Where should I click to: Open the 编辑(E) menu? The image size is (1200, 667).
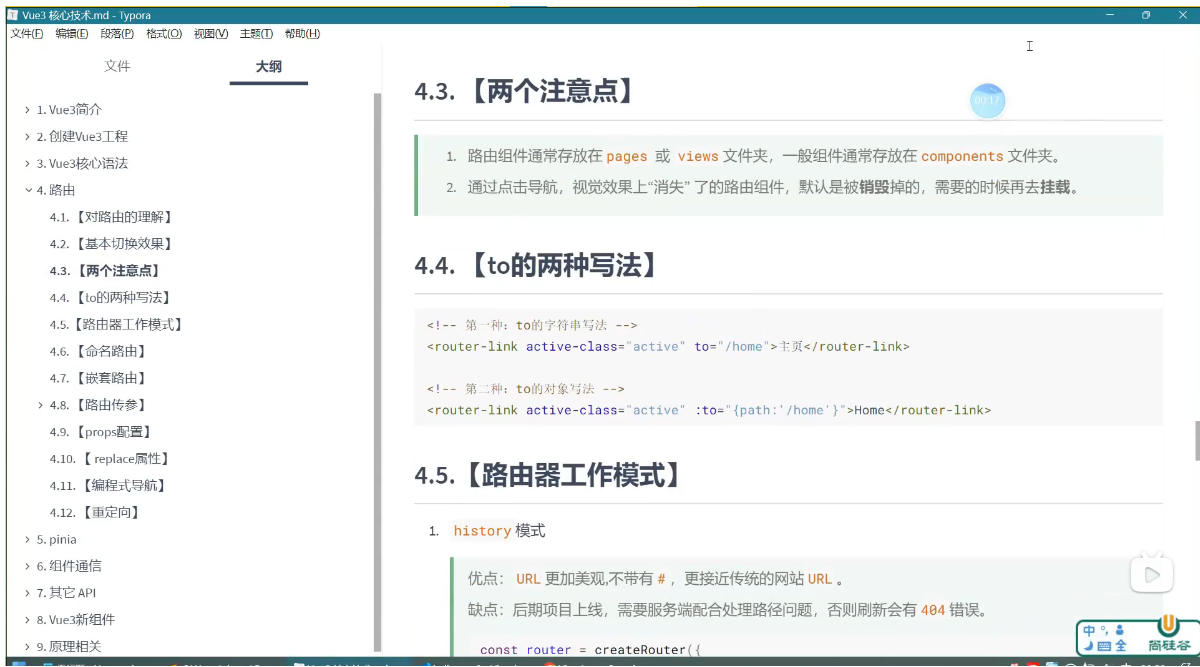point(72,33)
